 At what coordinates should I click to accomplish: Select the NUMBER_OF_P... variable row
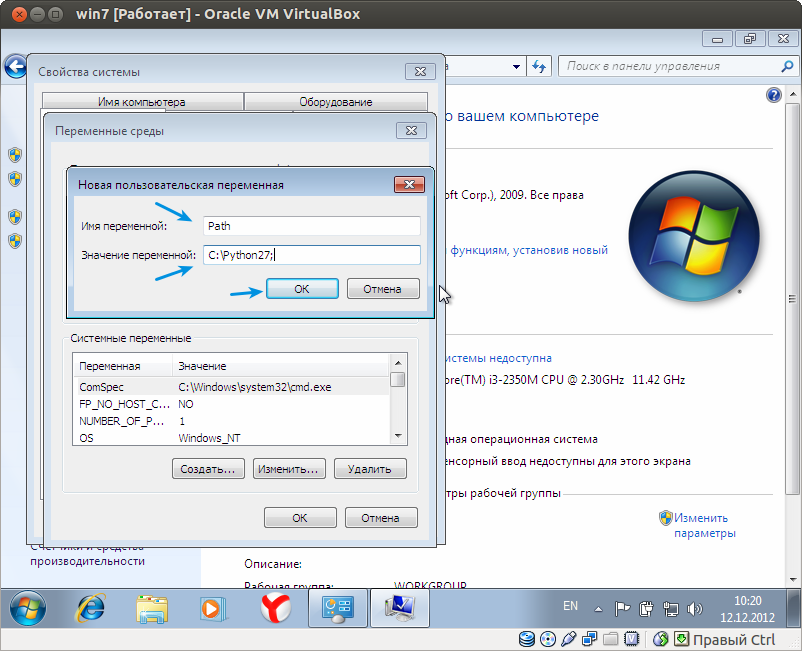(231, 421)
